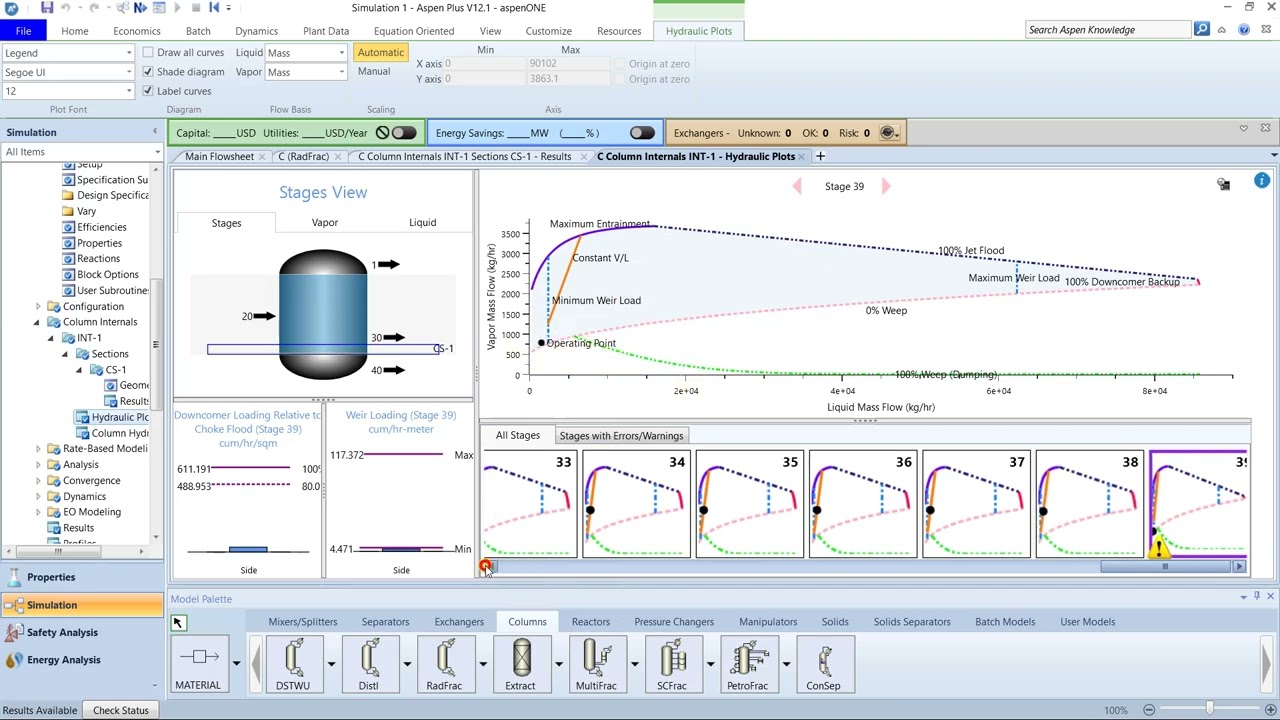Click the Check Status button
1280x720 pixels.
121,710
